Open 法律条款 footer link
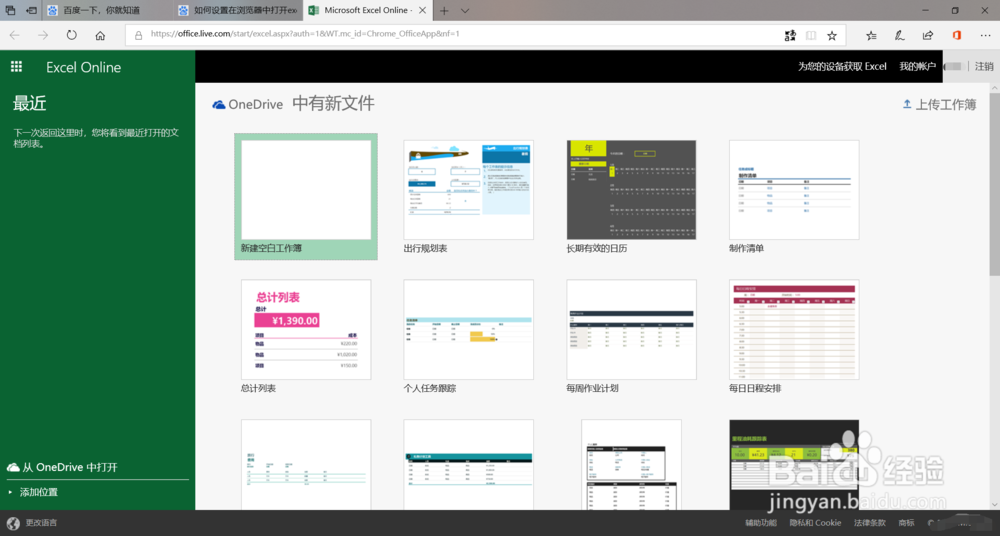Image resolution: width=1000 pixels, height=536 pixels. tap(870, 523)
